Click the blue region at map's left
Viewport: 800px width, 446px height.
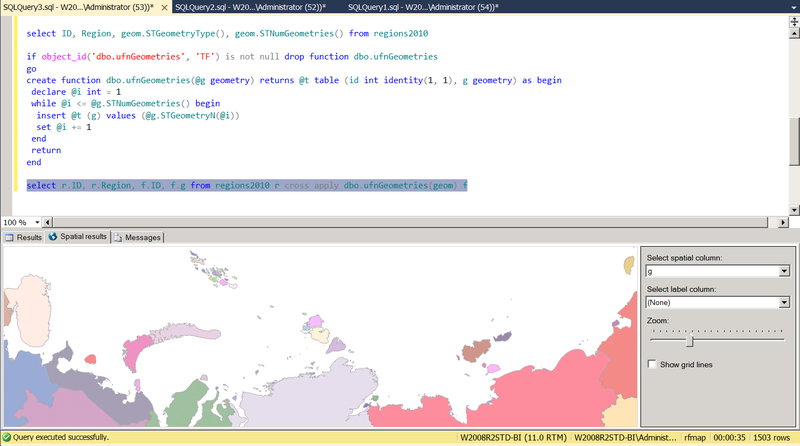(23, 375)
